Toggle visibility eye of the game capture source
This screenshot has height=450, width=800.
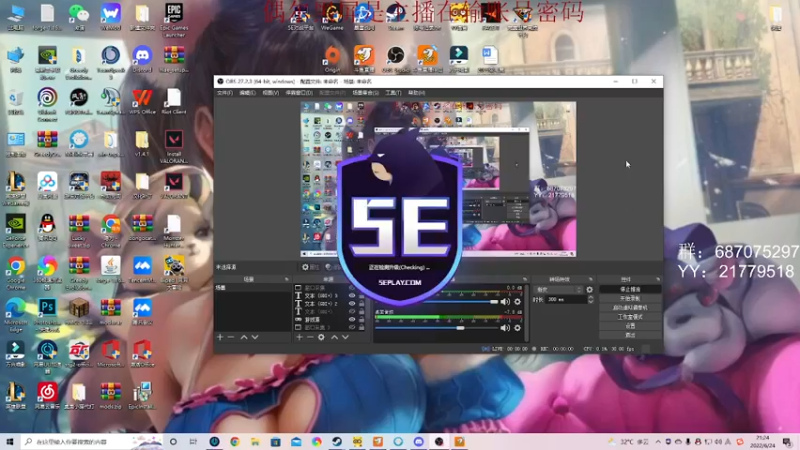click(x=352, y=319)
